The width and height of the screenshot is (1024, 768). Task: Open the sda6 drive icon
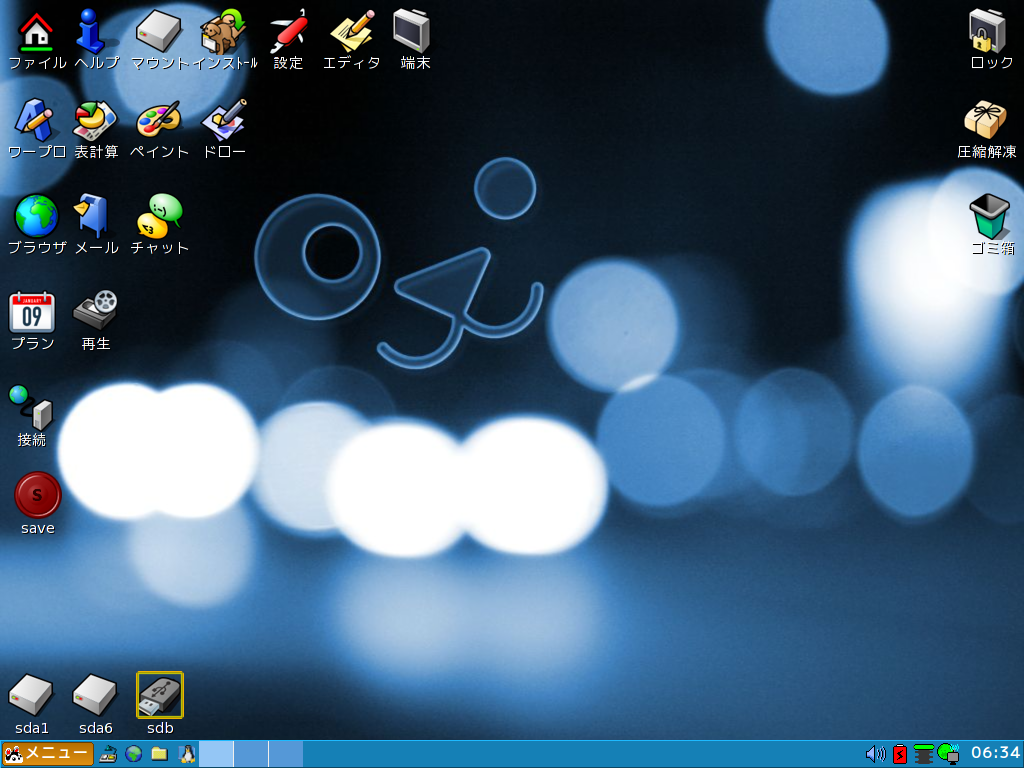click(95, 695)
